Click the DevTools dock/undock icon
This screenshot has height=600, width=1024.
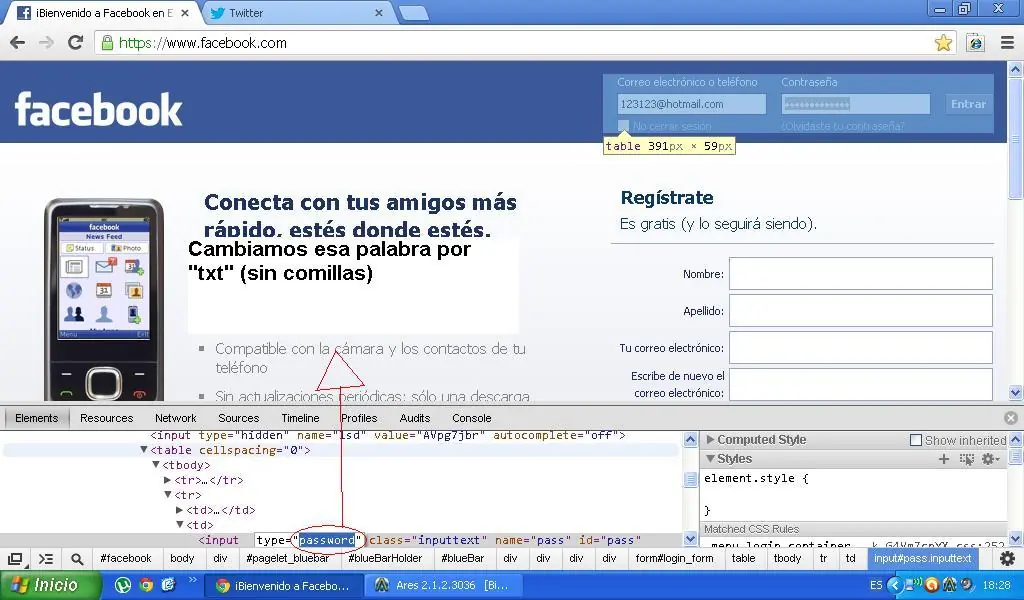tap(15, 559)
